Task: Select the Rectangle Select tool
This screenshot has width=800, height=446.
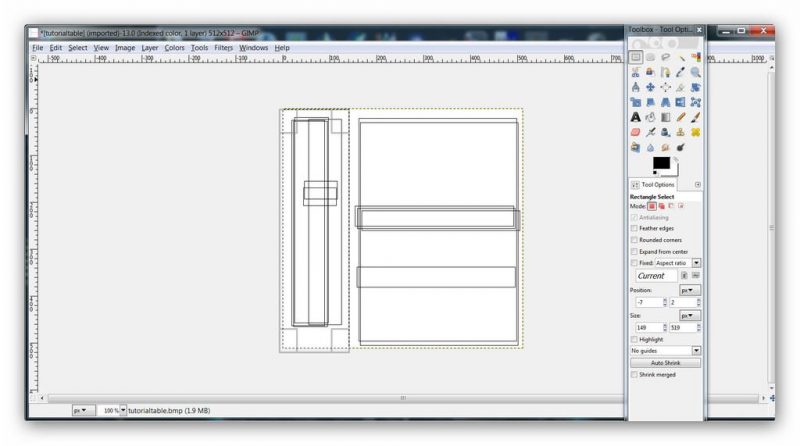Action: pos(635,58)
